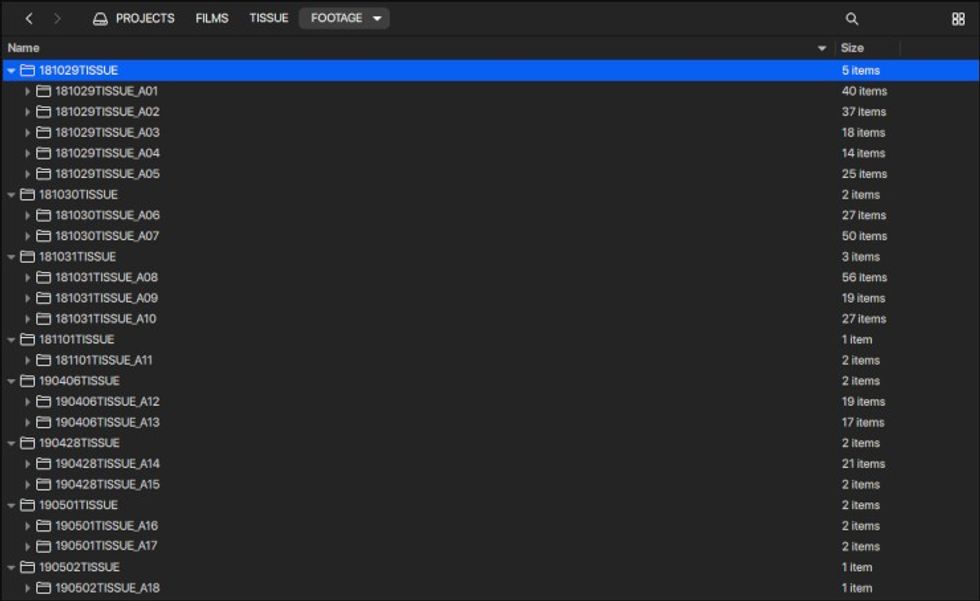
Task: Open the FOOTAGE path dropdown arrow
Action: 377,19
